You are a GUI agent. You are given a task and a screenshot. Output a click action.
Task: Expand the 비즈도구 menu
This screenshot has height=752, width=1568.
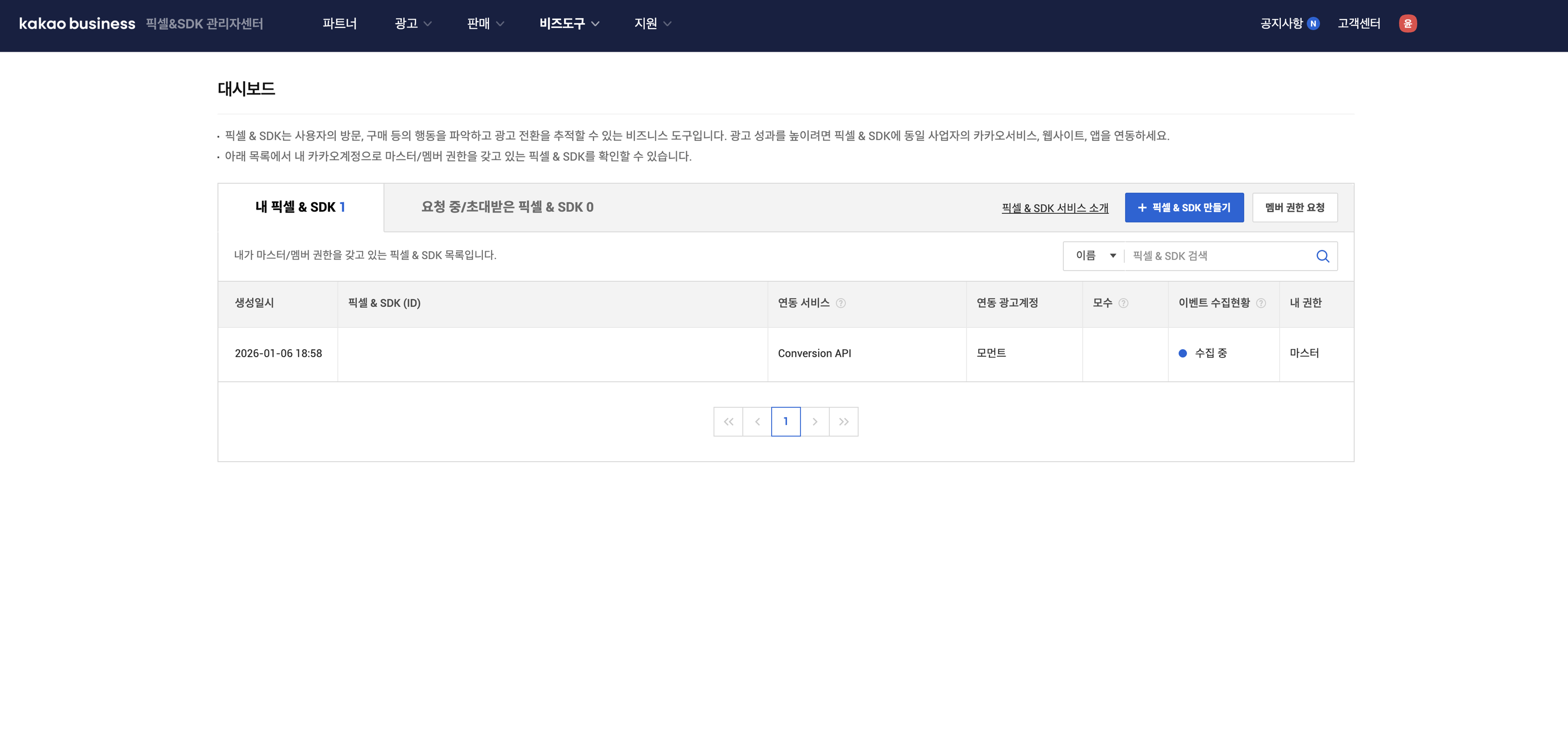click(569, 24)
